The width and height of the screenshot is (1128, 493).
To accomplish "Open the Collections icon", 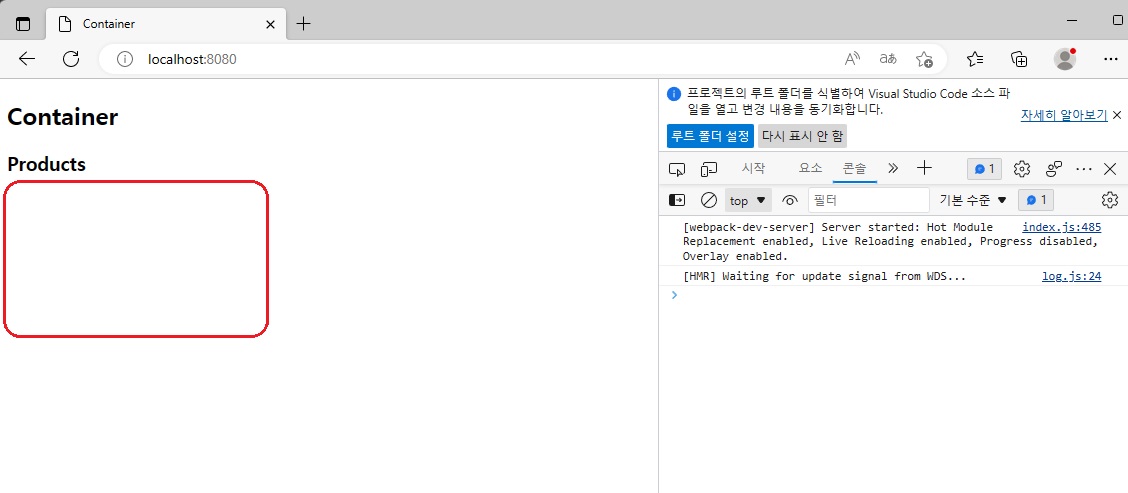I will click(x=1019, y=59).
